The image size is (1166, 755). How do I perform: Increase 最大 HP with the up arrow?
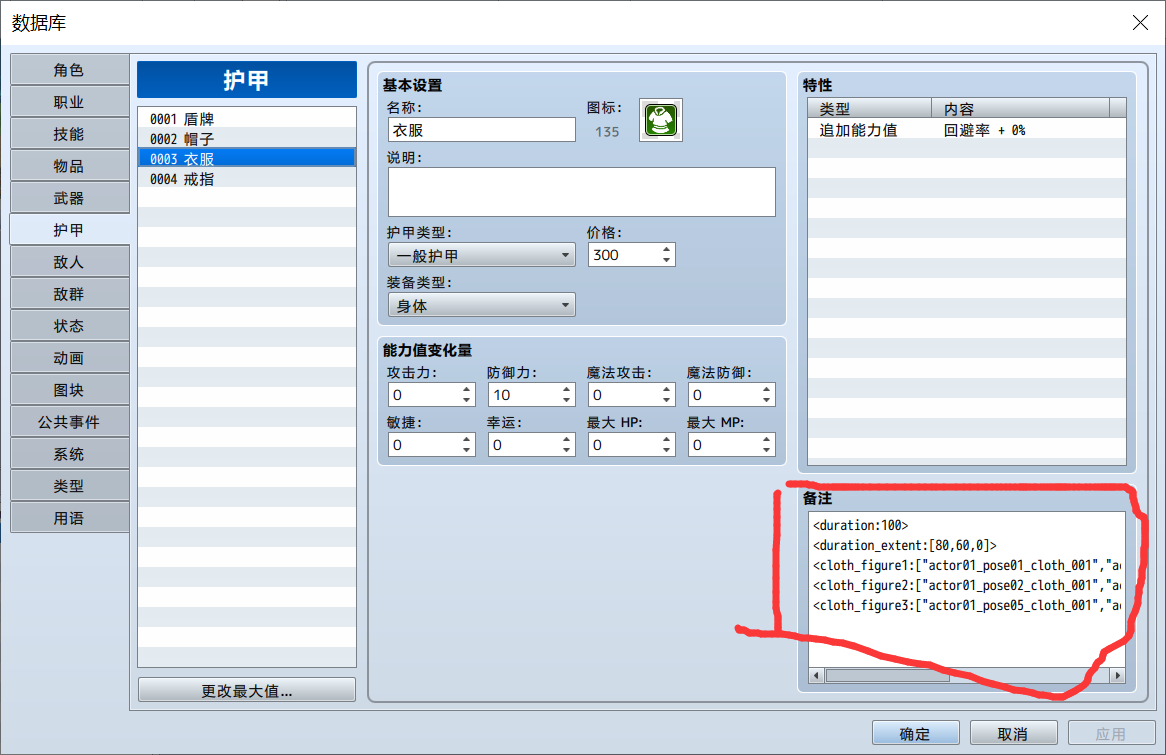tap(666, 439)
